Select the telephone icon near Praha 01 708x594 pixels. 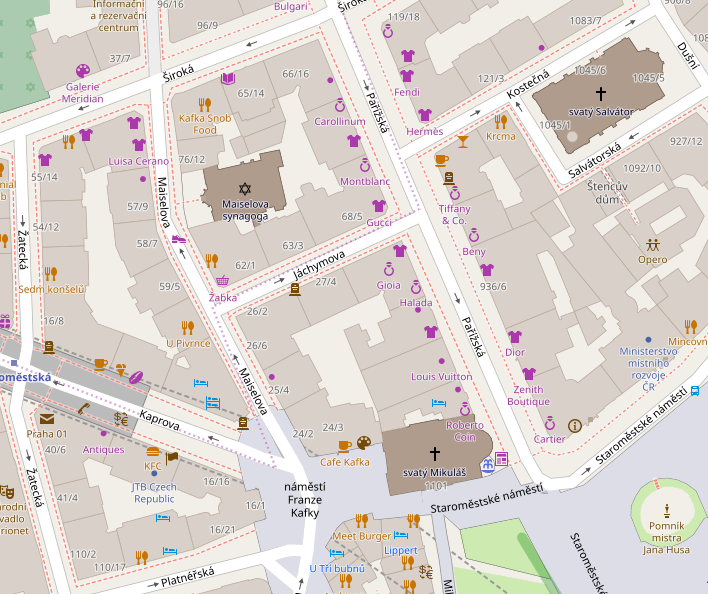(84, 408)
